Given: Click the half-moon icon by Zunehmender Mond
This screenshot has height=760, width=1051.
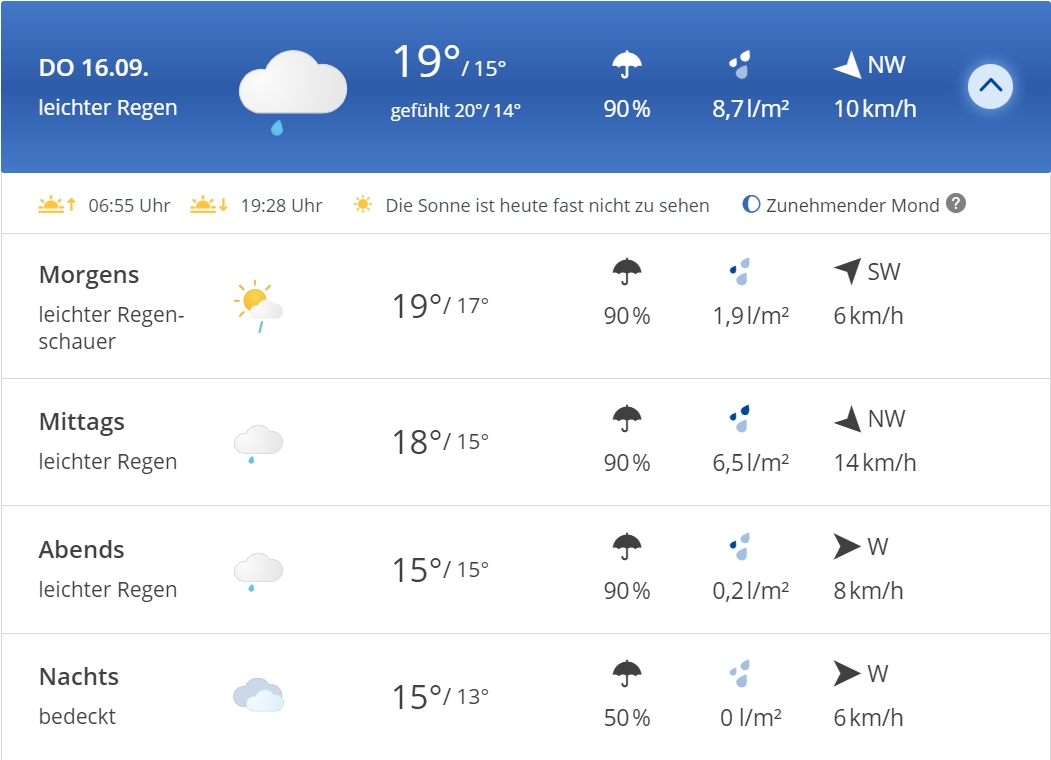Looking at the screenshot, I should [751, 205].
